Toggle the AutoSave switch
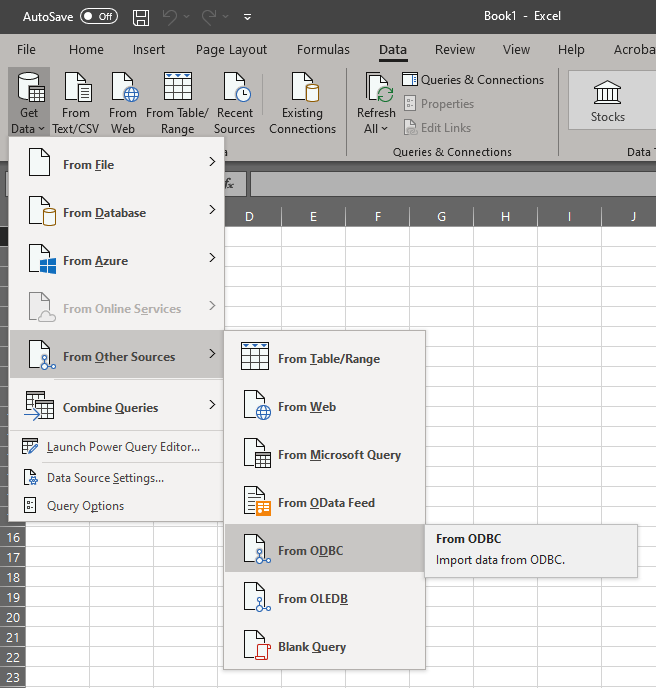The image size is (656, 688). 98,17
